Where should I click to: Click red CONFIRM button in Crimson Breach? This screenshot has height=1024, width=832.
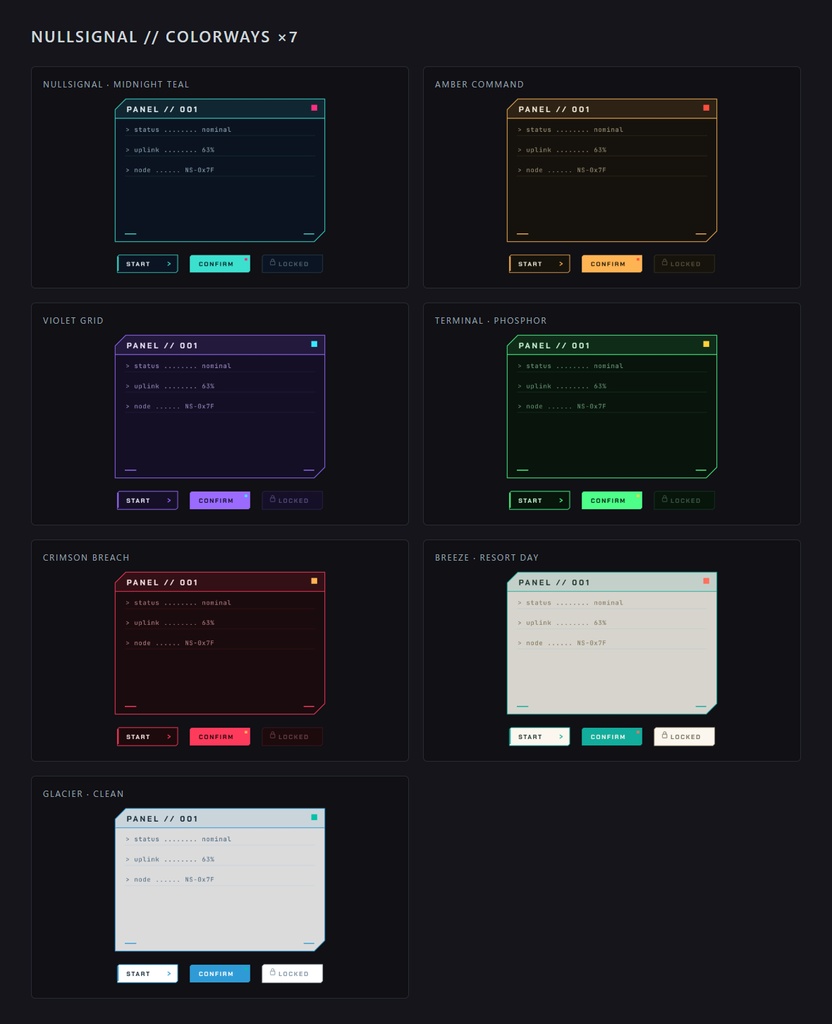click(219, 737)
